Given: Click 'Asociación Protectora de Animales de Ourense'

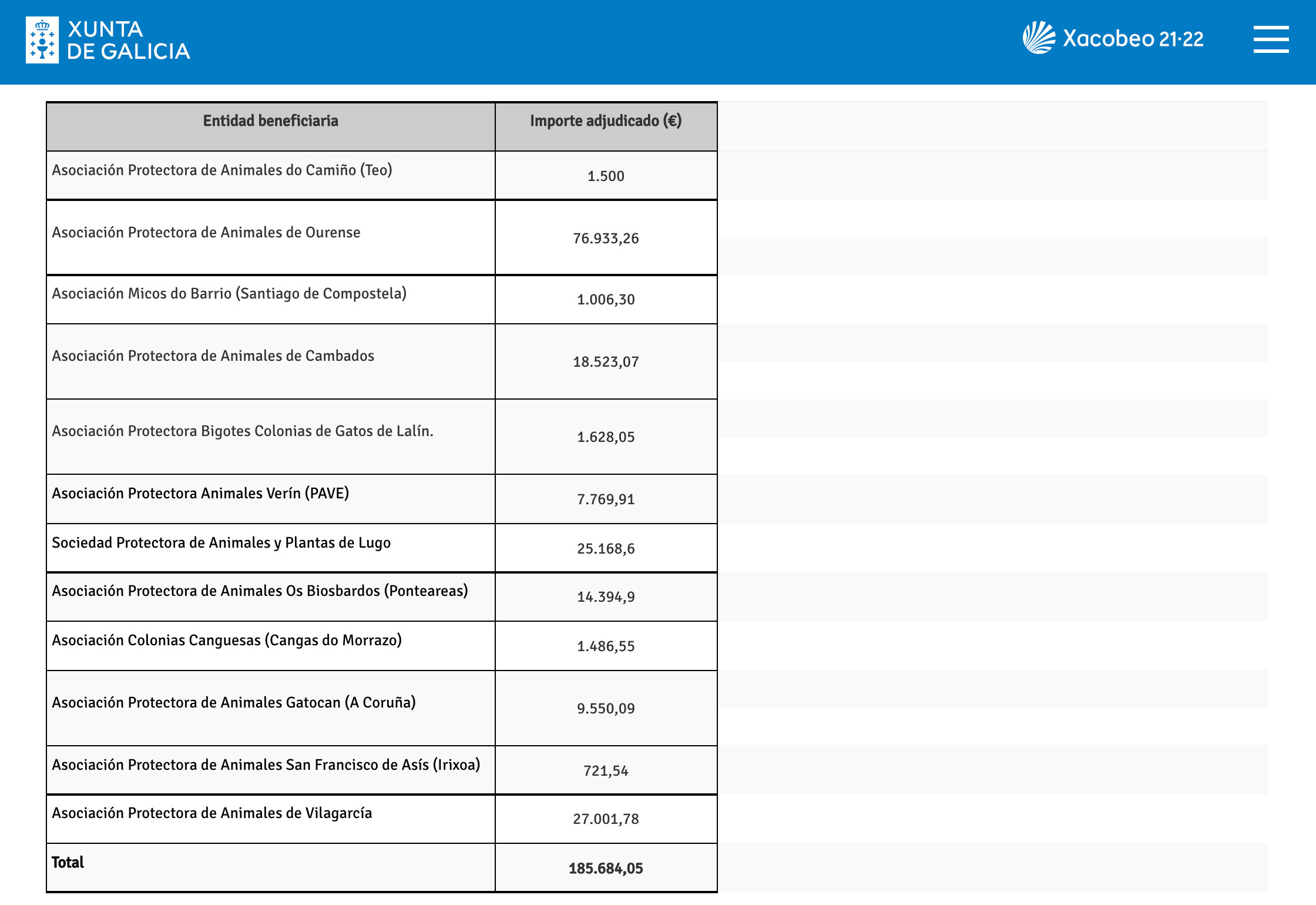Looking at the screenshot, I should coord(206,233).
